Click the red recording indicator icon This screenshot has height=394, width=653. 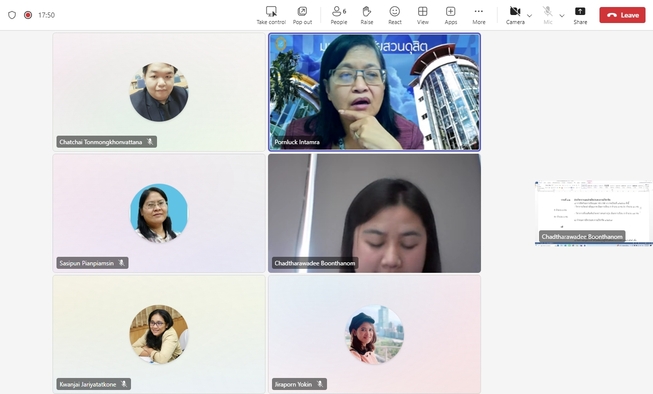coord(28,15)
